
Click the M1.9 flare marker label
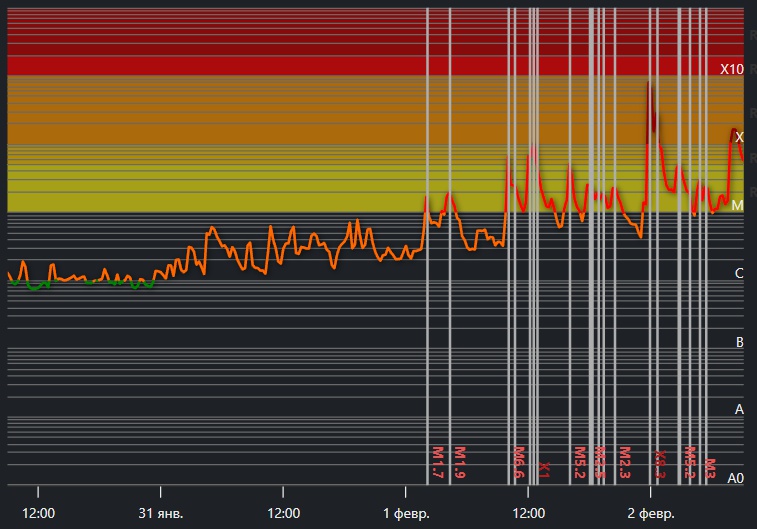pyautogui.click(x=460, y=463)
